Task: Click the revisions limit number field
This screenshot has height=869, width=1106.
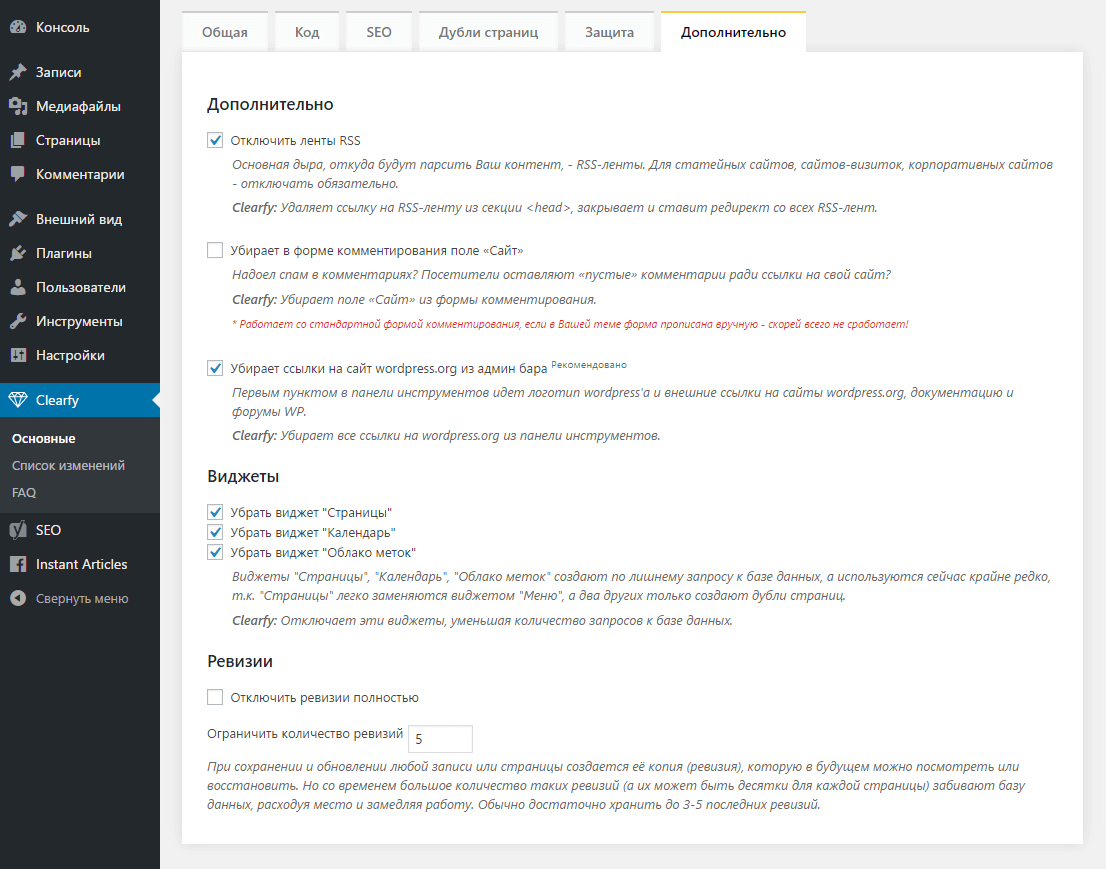Action: [x=440, y=739]
